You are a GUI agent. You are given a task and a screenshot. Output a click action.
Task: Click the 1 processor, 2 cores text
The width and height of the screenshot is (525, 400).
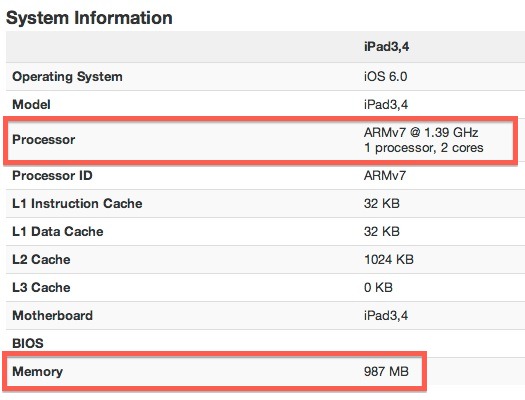pos(423,148)
